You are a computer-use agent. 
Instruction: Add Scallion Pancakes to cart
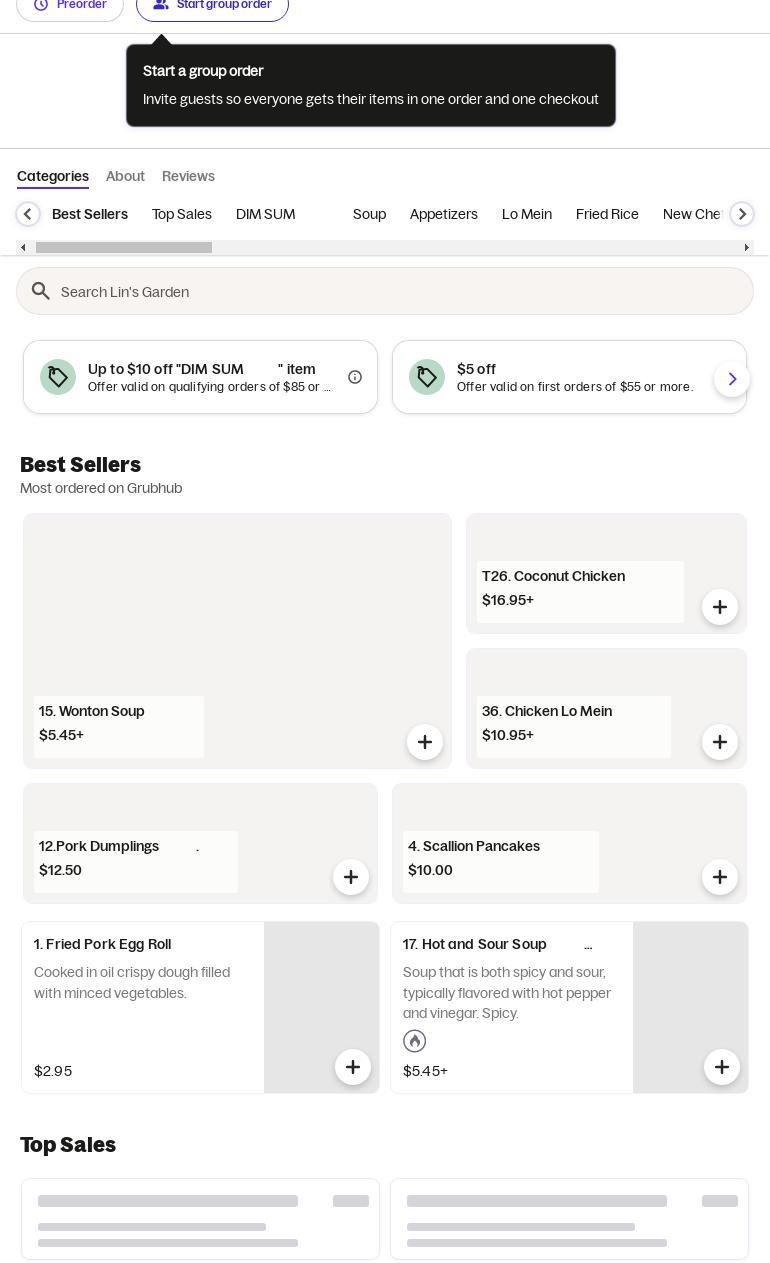(x=720, y=877)
